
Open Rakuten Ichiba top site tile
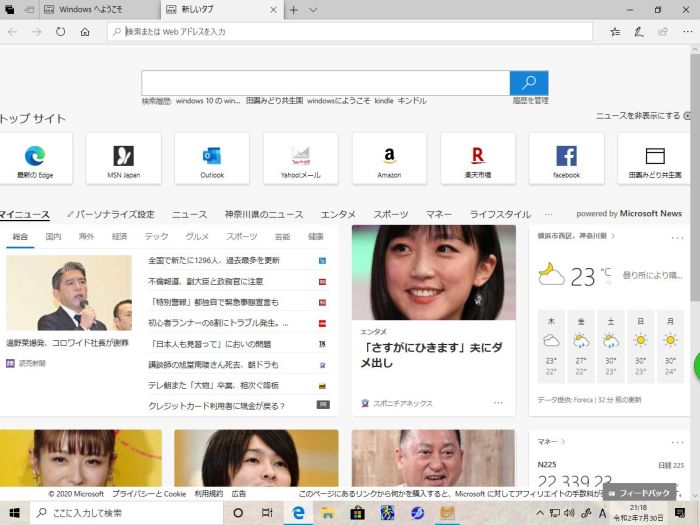pyautogui.click(x=478, y=158)
